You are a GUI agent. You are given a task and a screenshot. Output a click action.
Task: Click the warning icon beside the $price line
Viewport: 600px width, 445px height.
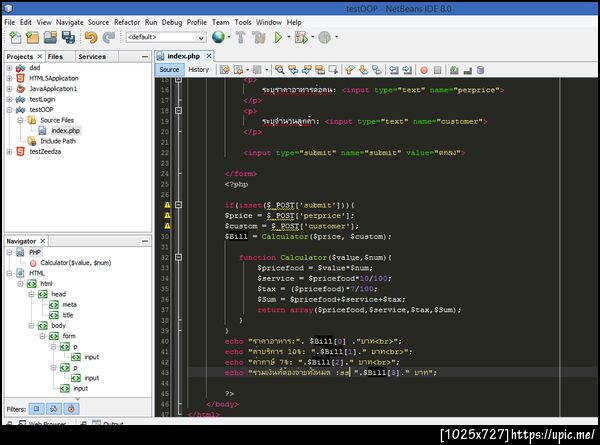(x=167, y=215)
